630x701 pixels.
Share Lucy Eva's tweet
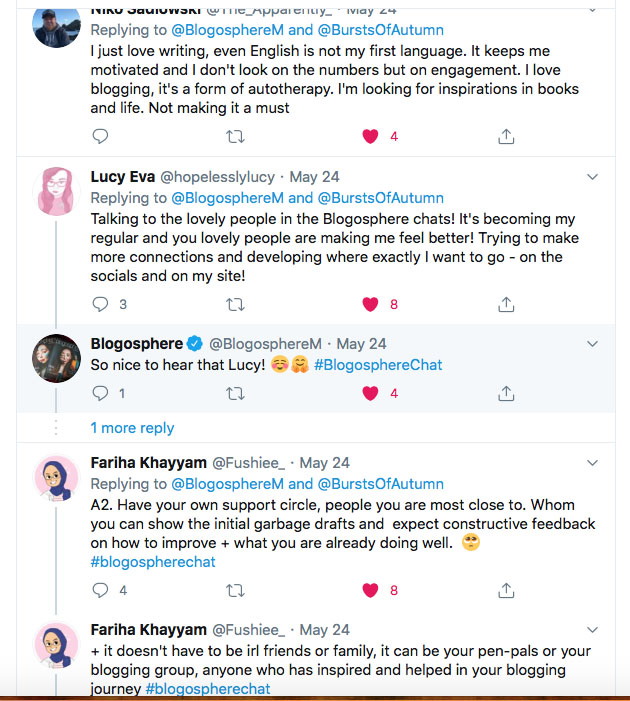[506, 304]
